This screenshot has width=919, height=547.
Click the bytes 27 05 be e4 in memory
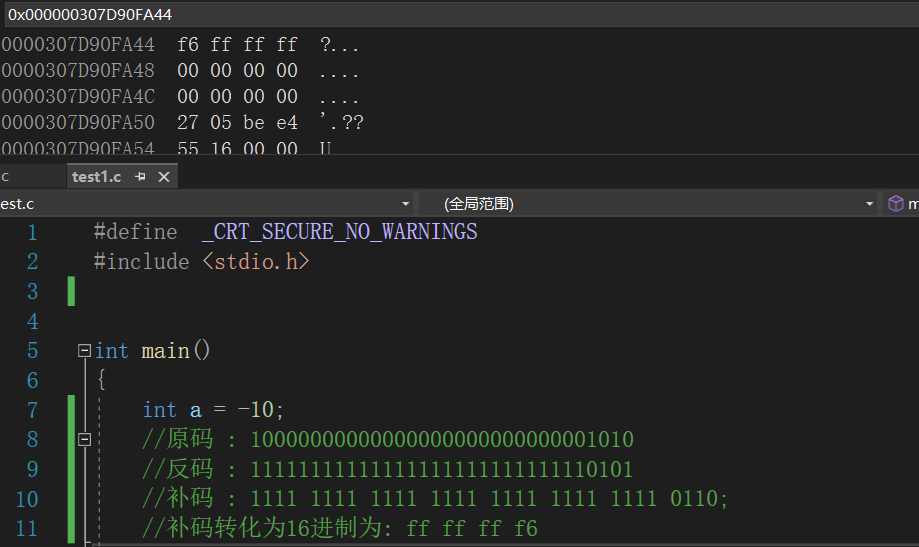pos(237,123)
